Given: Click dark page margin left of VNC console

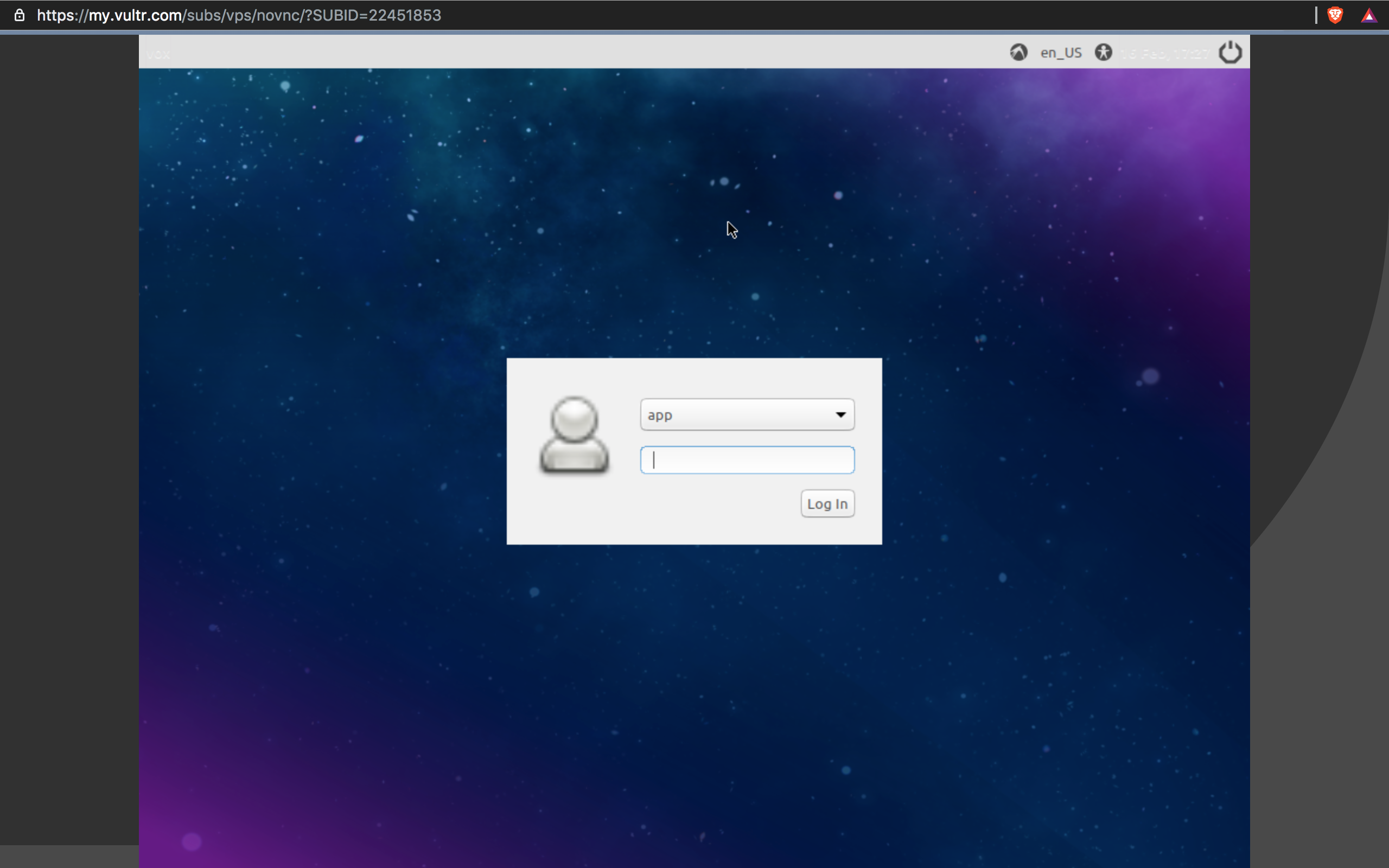Looking at the screenshot, I should 69,402.
